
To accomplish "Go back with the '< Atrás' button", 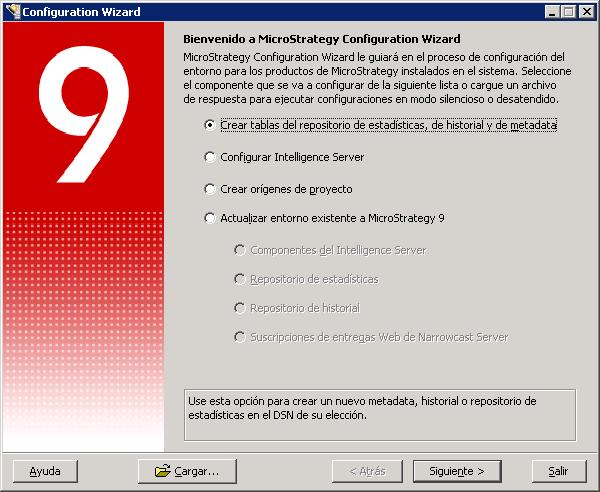I will pos(367,471).
